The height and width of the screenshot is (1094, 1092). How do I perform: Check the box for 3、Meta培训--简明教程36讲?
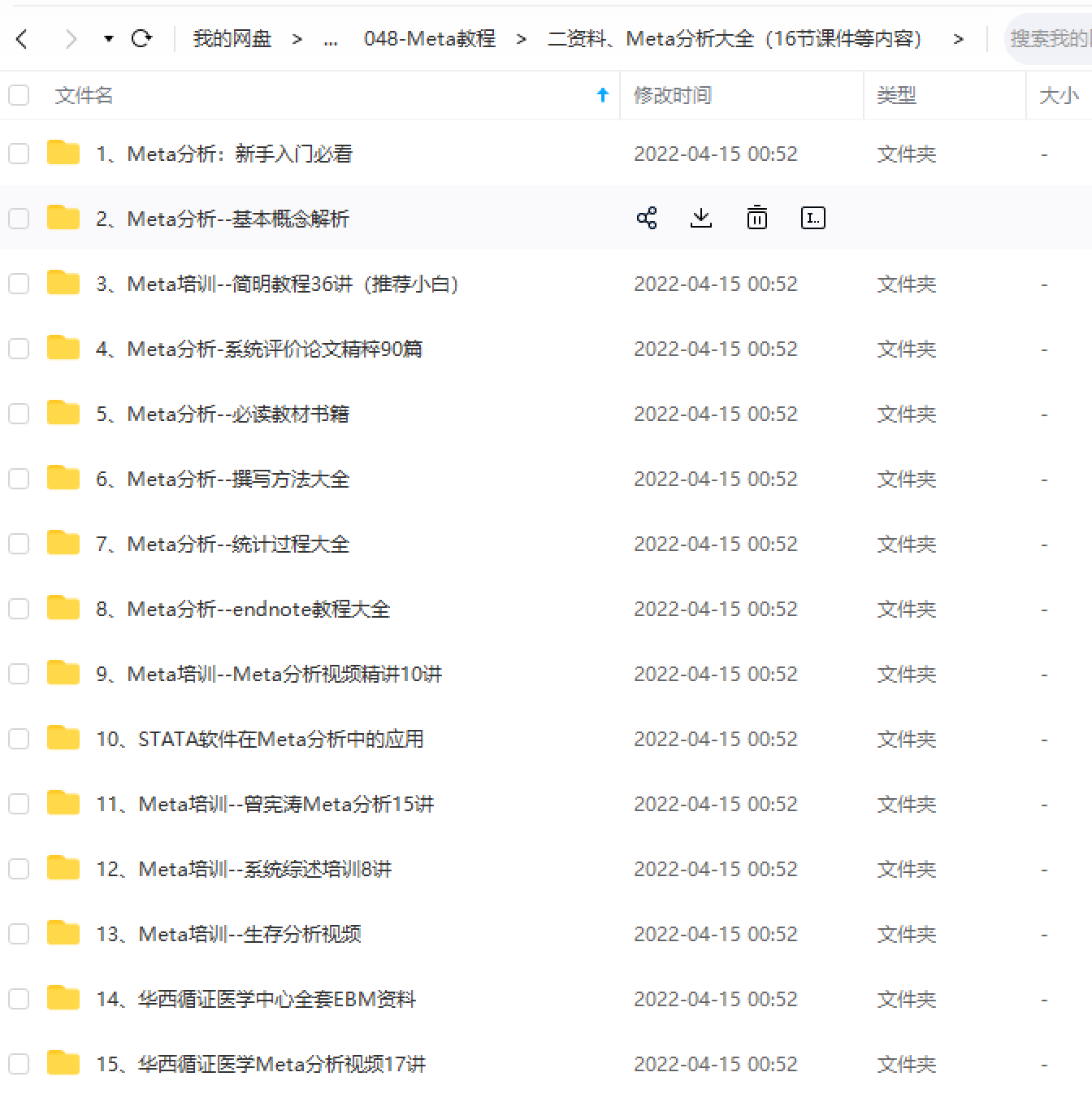pyautogui.click(x=19, y=284)
